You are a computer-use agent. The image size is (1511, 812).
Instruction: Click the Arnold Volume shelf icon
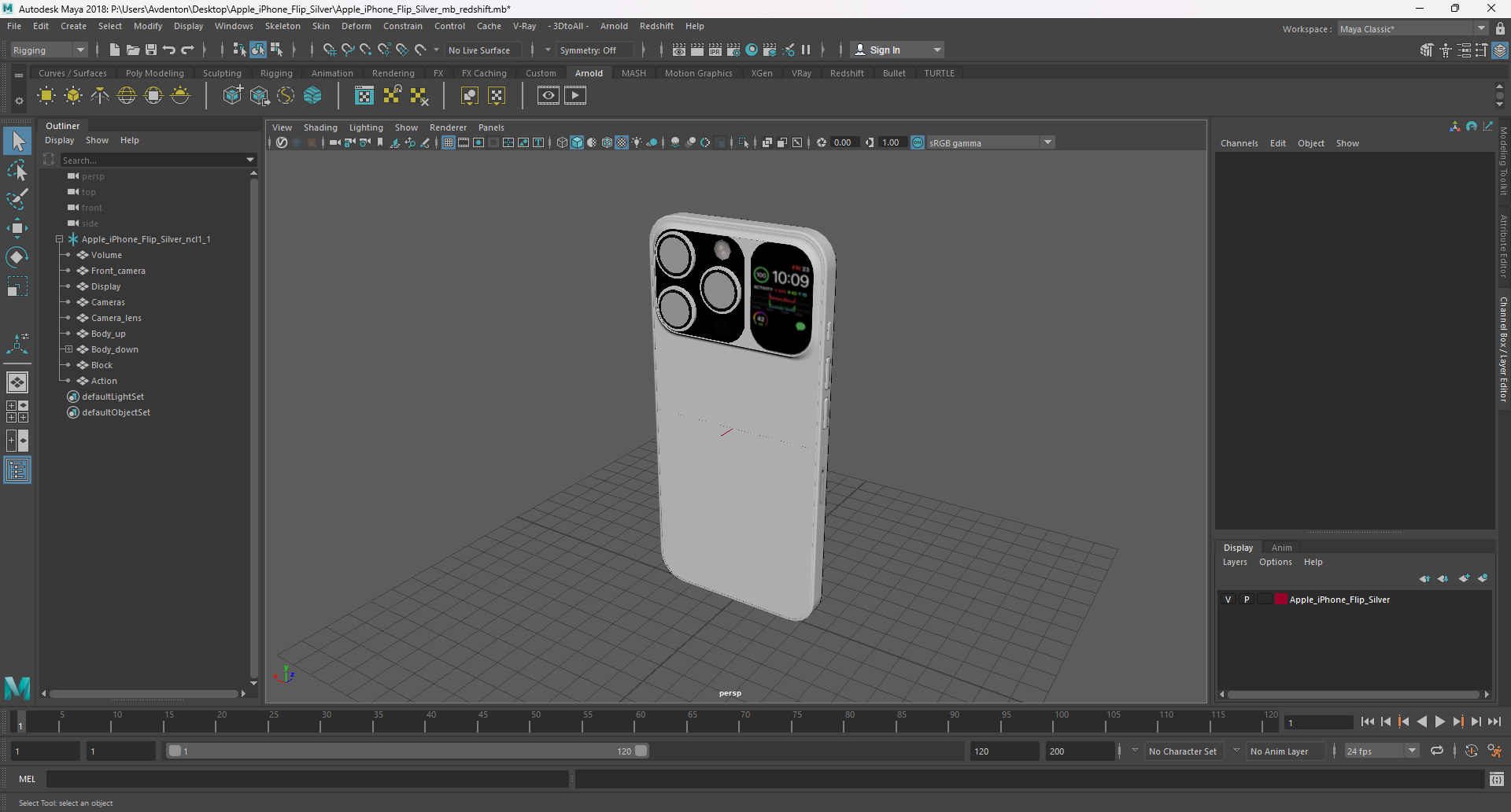click(x=312, y=96)
